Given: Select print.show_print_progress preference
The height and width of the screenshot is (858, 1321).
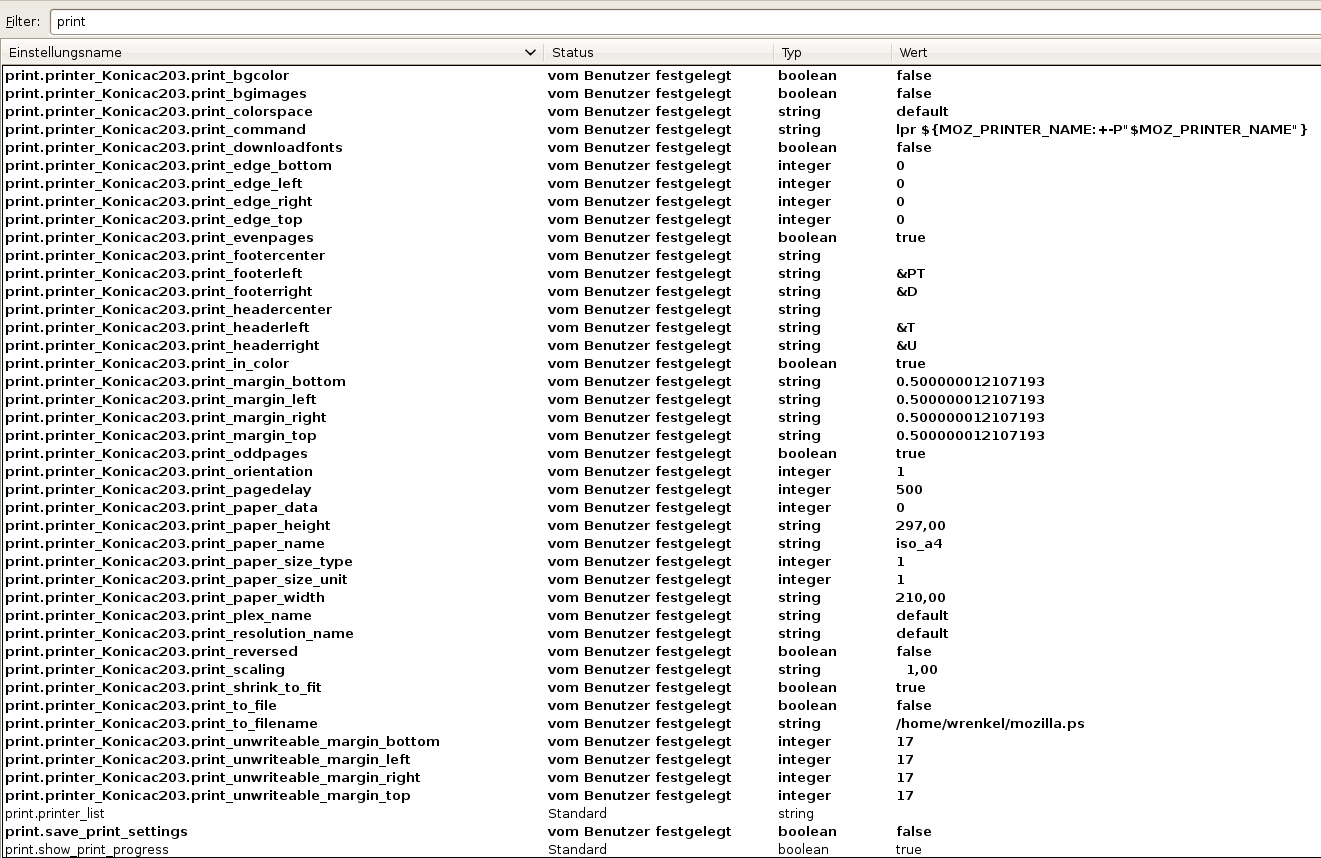Looking at the screenshot, I should [93, 850].
